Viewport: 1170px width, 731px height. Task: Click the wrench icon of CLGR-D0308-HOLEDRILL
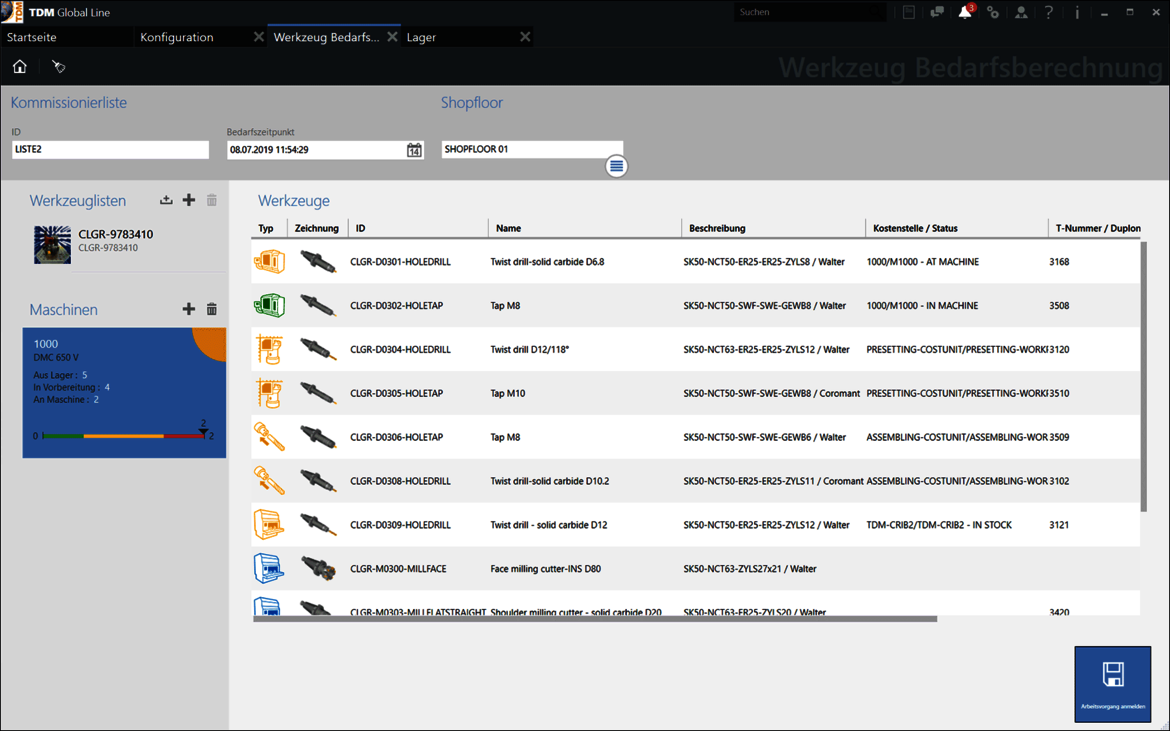(x=269, y=481)
